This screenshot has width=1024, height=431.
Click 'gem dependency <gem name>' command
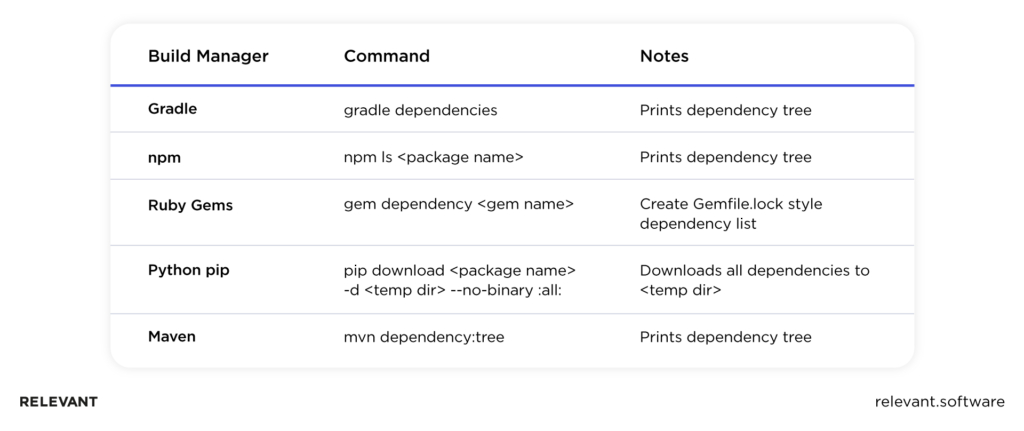(459, 204)
